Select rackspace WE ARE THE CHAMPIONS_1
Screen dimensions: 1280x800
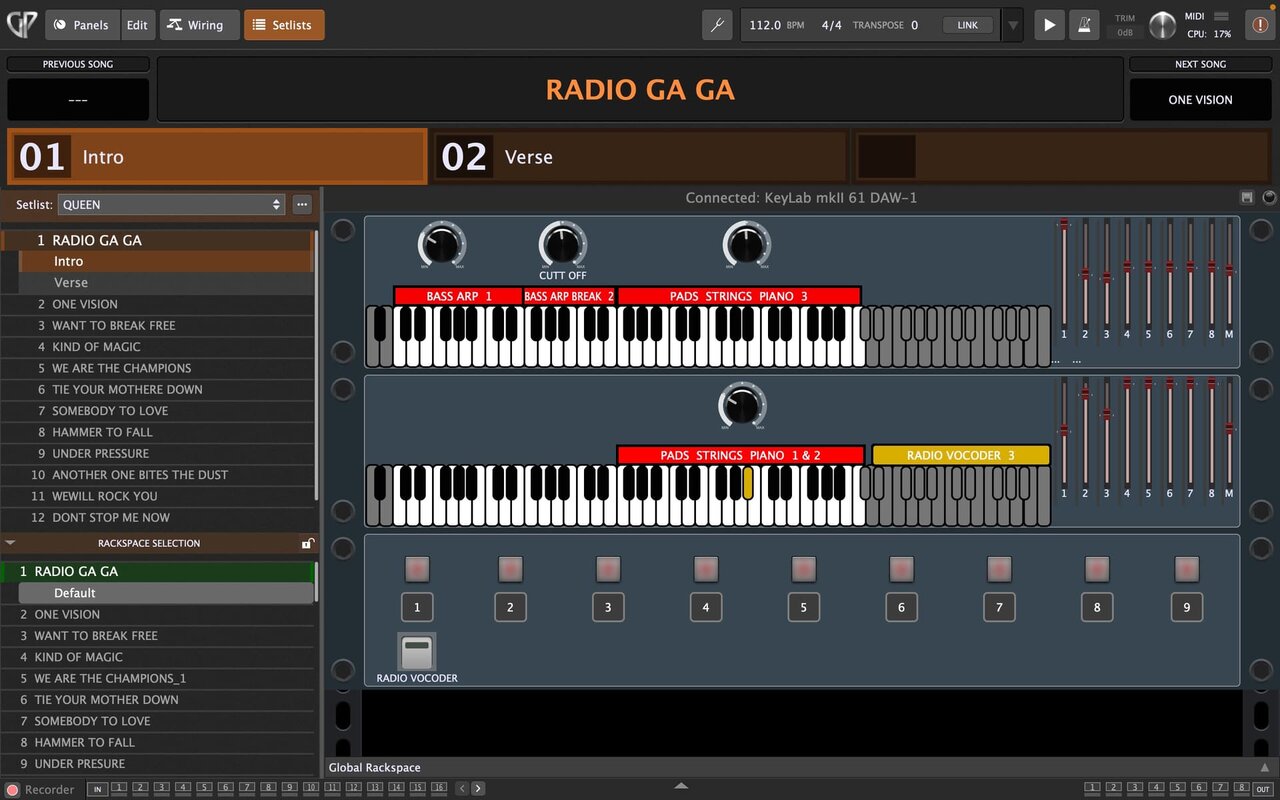[x=158, y=678]
